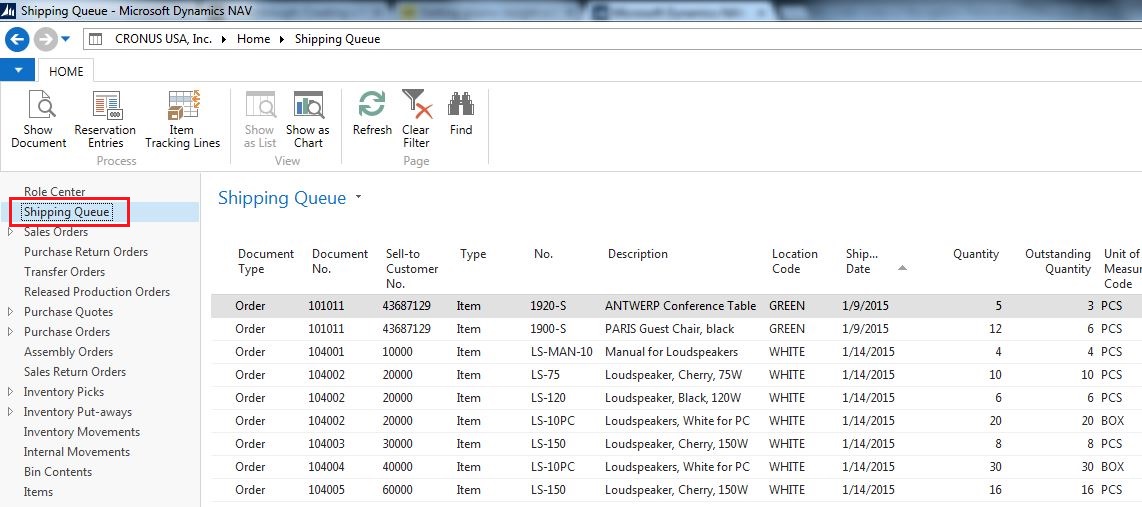
Task: Toggle sort on Shipment Date column header
Action: coord(862,262)
